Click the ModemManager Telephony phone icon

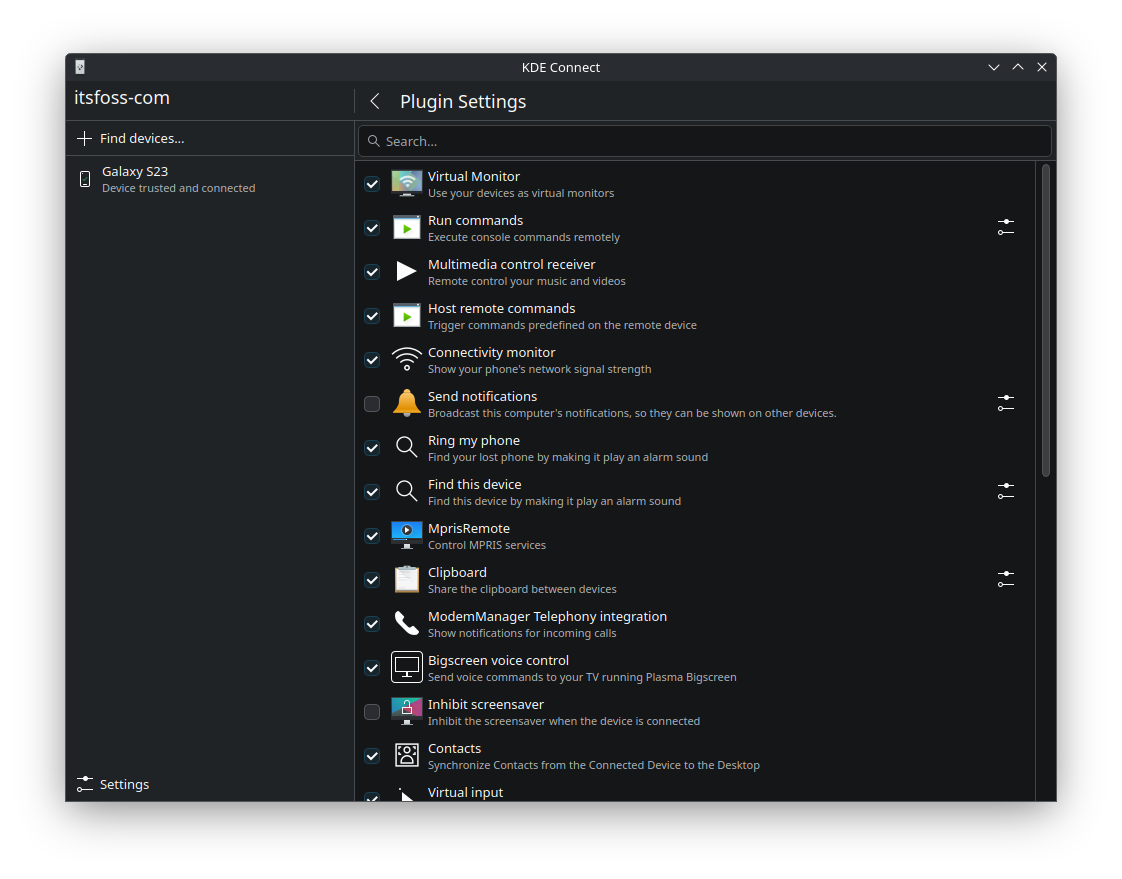(x=407, y=624)
